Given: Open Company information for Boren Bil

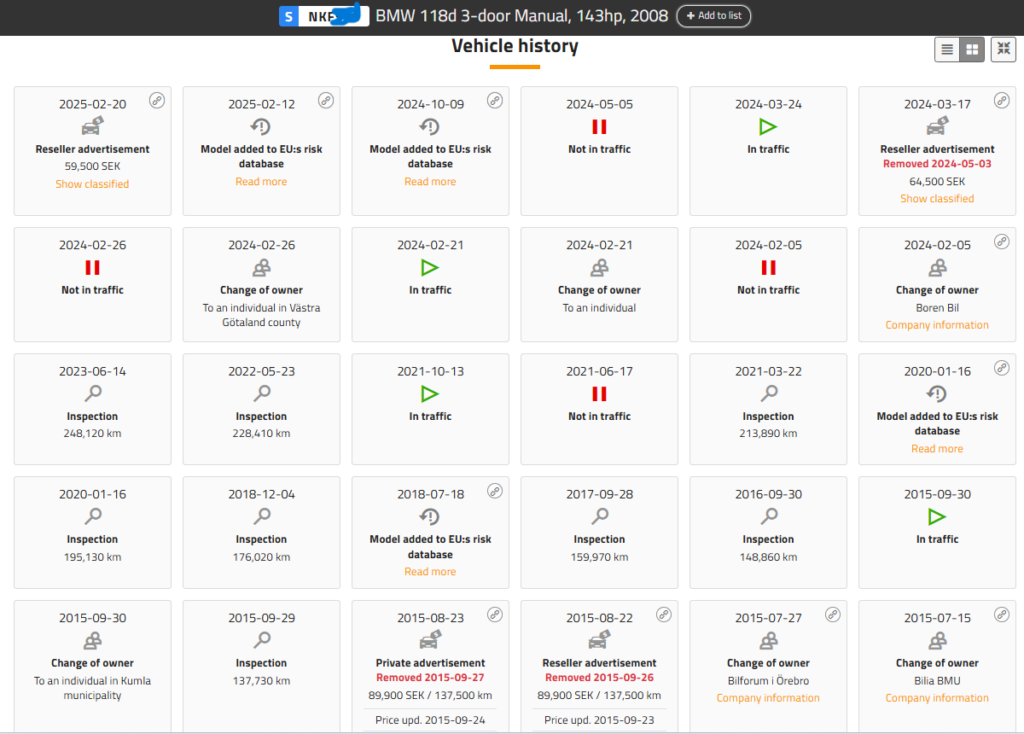Looking at the screenshot, I should point(937,325).
